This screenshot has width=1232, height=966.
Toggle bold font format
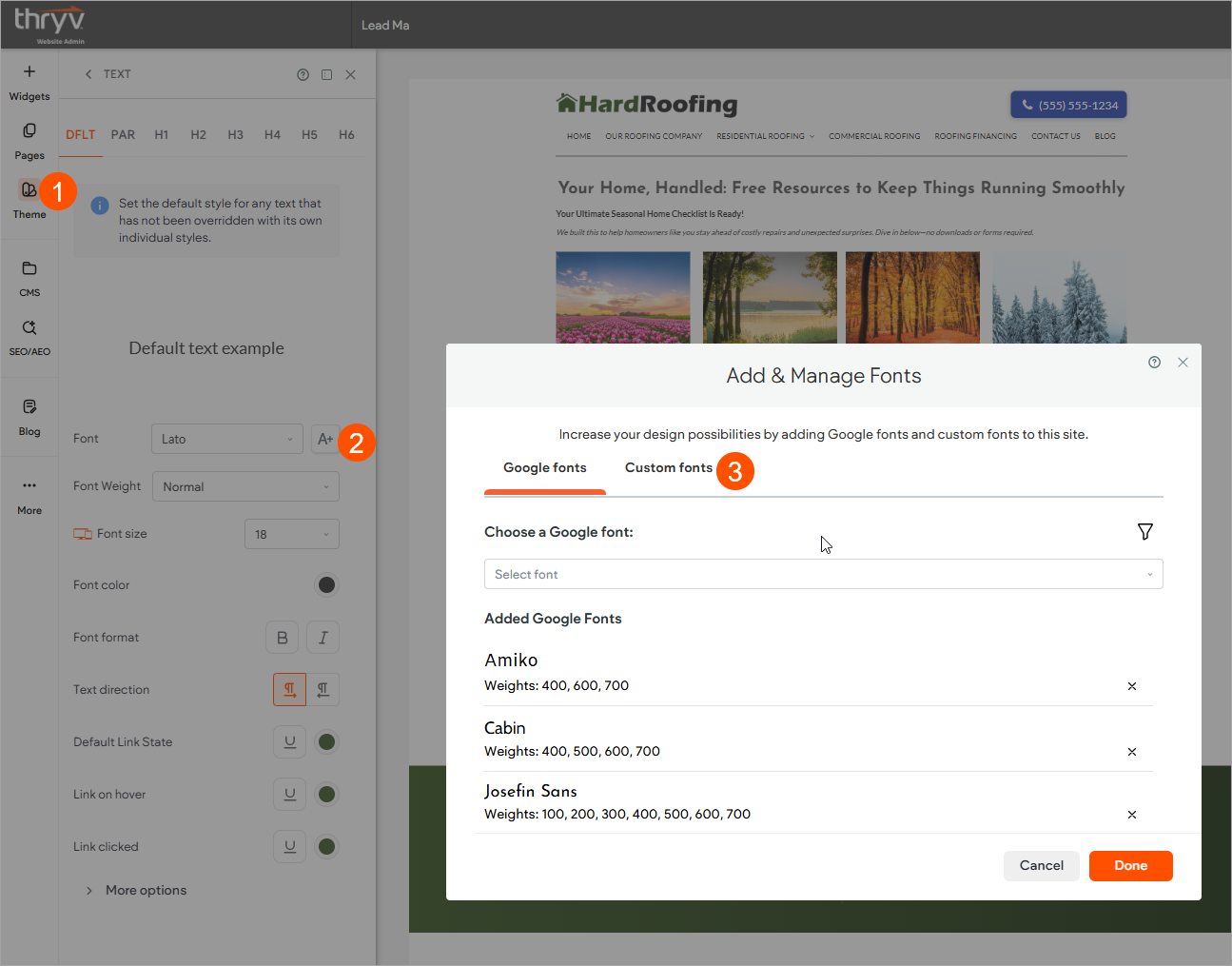(282, 638)
